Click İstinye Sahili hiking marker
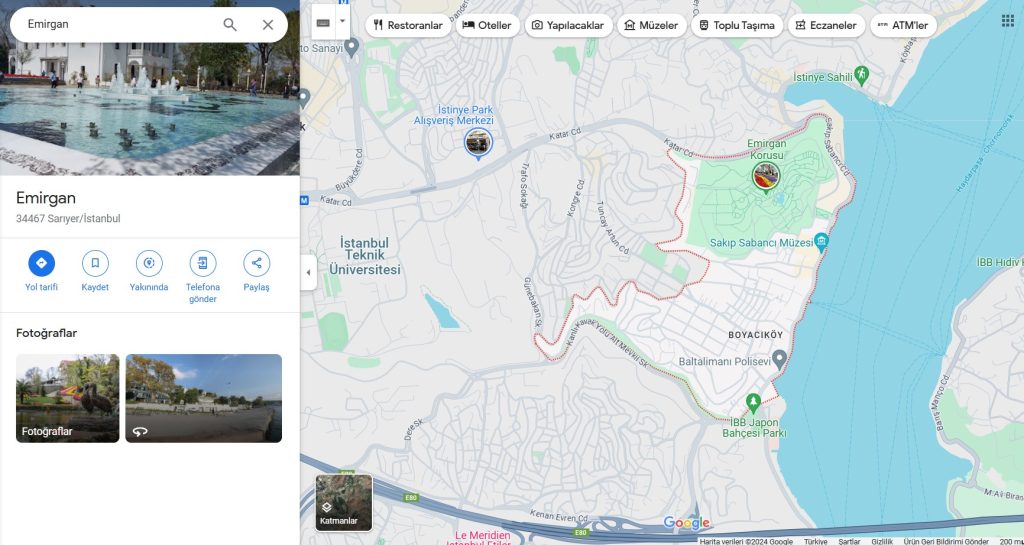 click(x=861, y=75)
